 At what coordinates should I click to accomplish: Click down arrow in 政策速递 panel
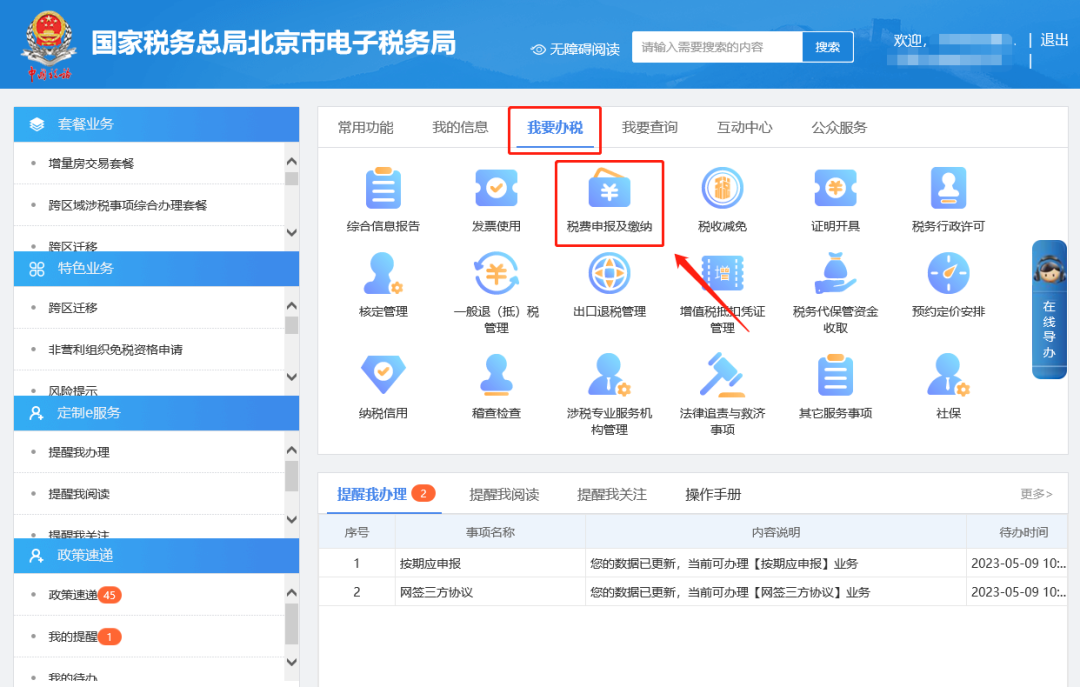pos(291,662)
